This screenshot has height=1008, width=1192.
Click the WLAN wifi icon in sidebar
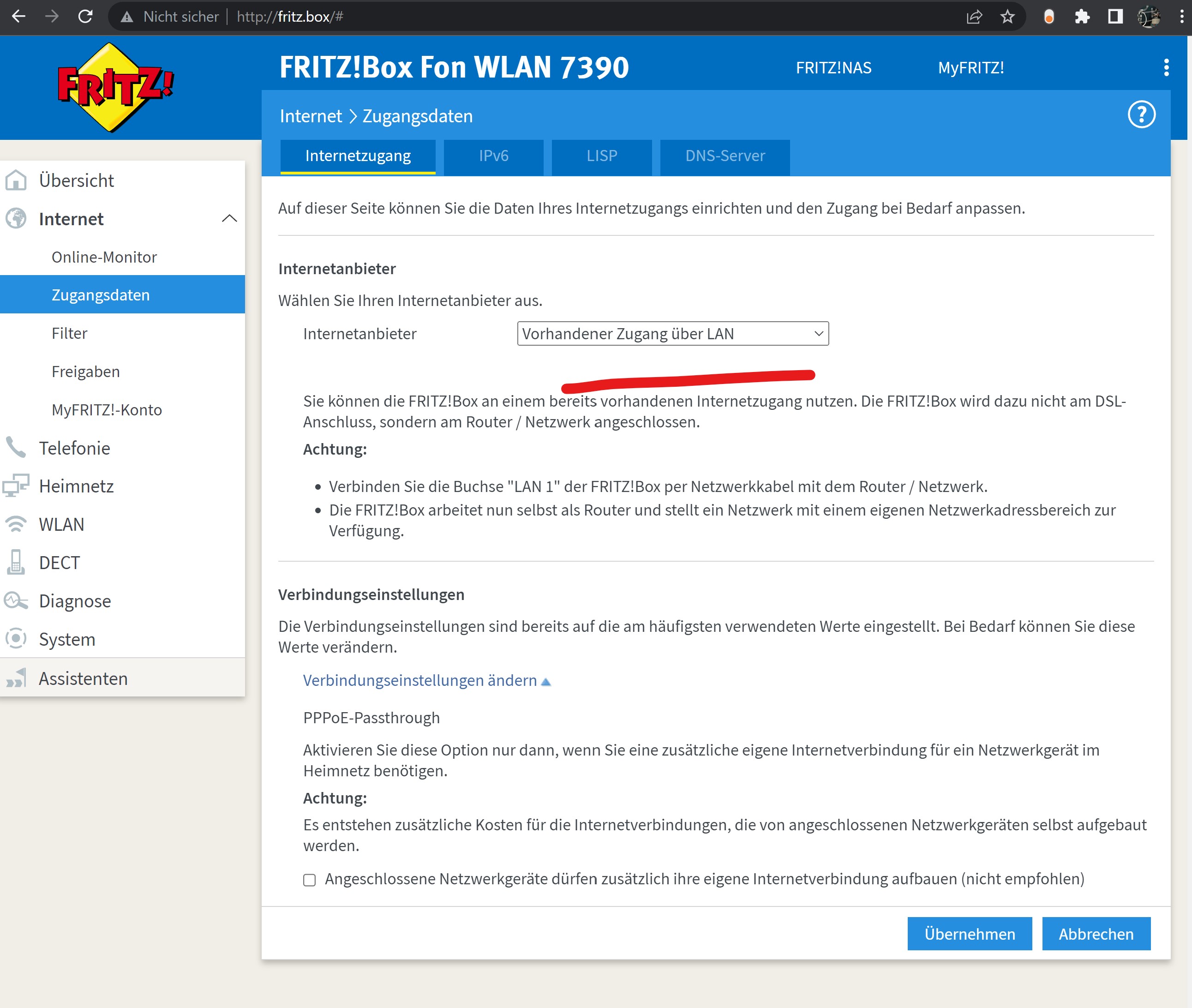(x=16, y=524)
